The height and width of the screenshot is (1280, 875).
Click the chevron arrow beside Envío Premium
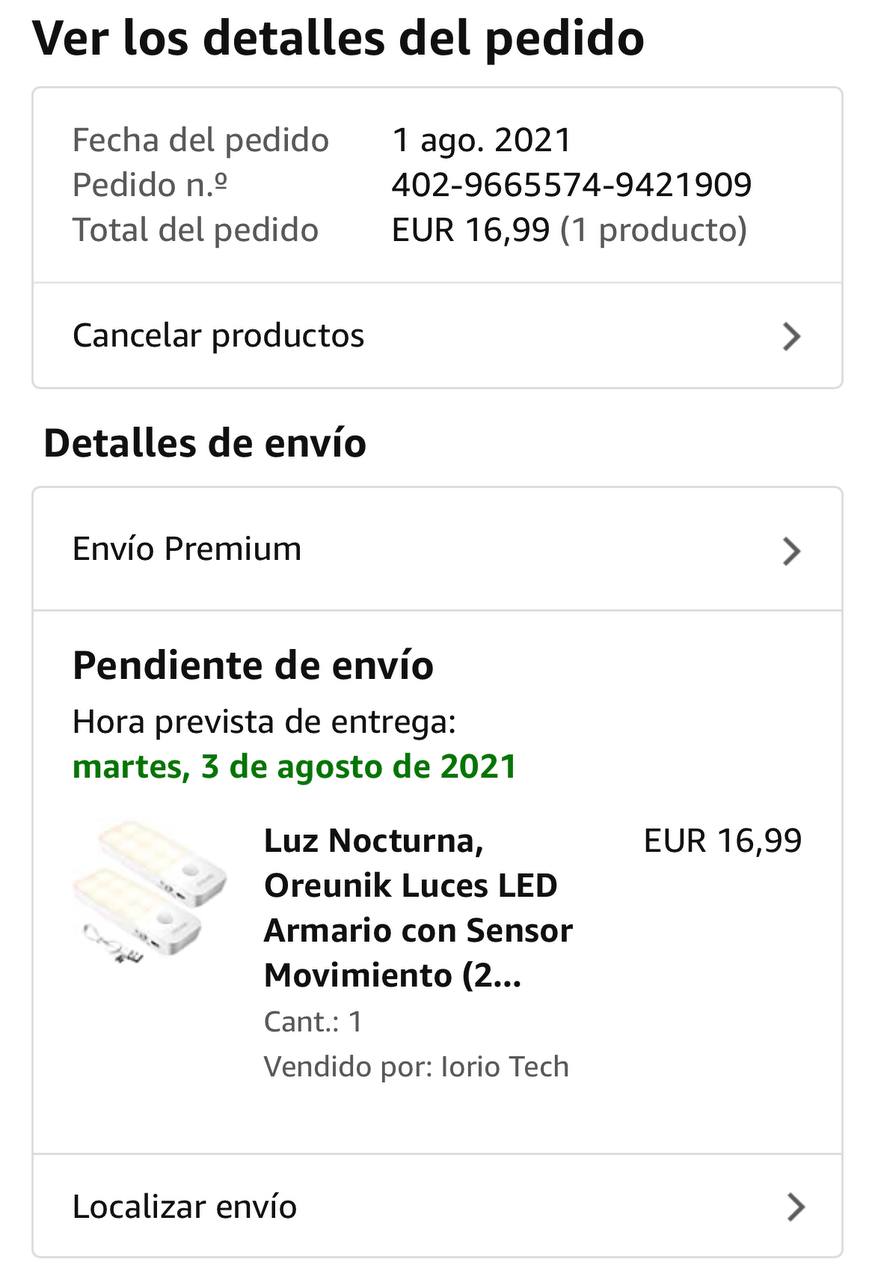[791, 550]
